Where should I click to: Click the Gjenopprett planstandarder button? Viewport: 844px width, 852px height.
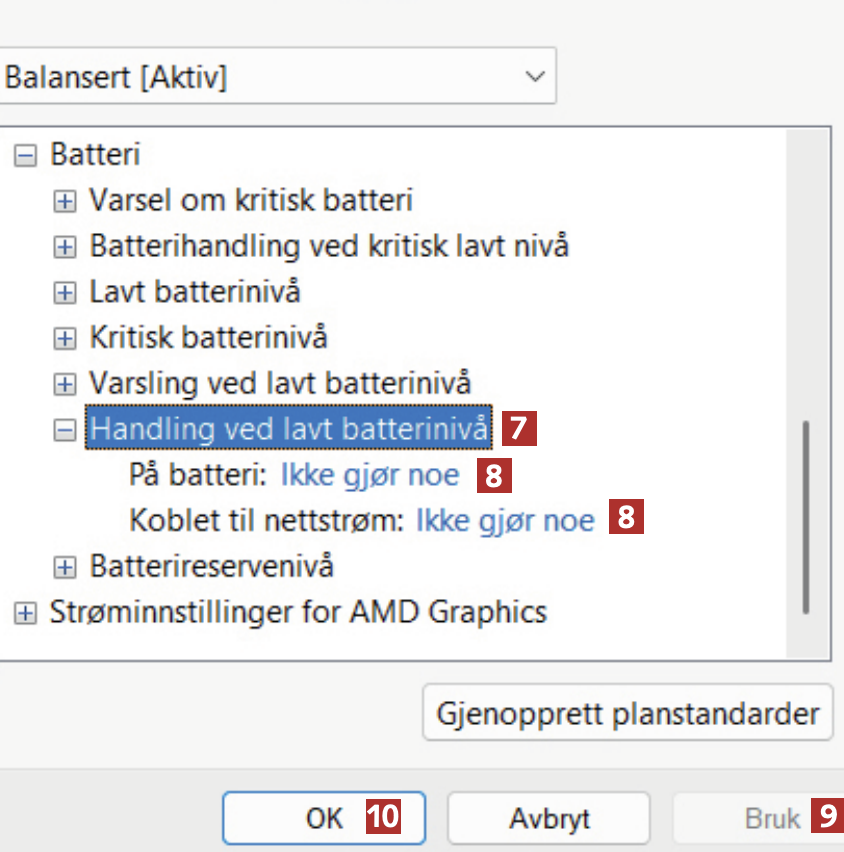point(627,714)
